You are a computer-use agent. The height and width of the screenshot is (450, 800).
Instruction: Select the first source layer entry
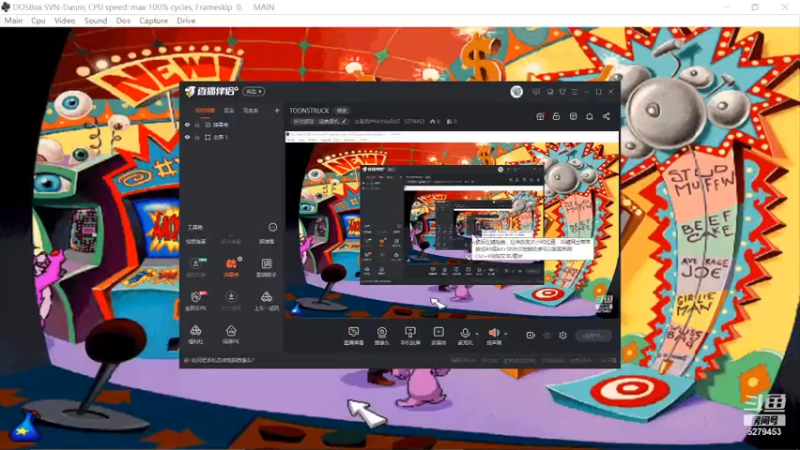pyautogui.click(x=217, y=124)
